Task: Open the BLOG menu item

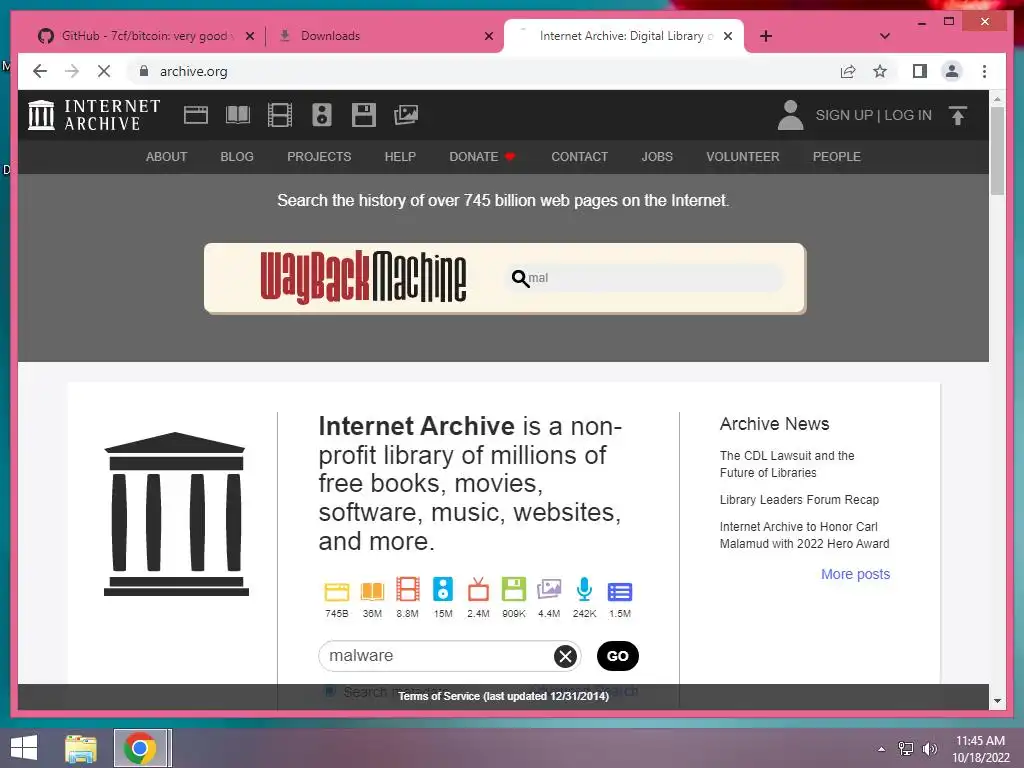Action: tap(237, 157)
